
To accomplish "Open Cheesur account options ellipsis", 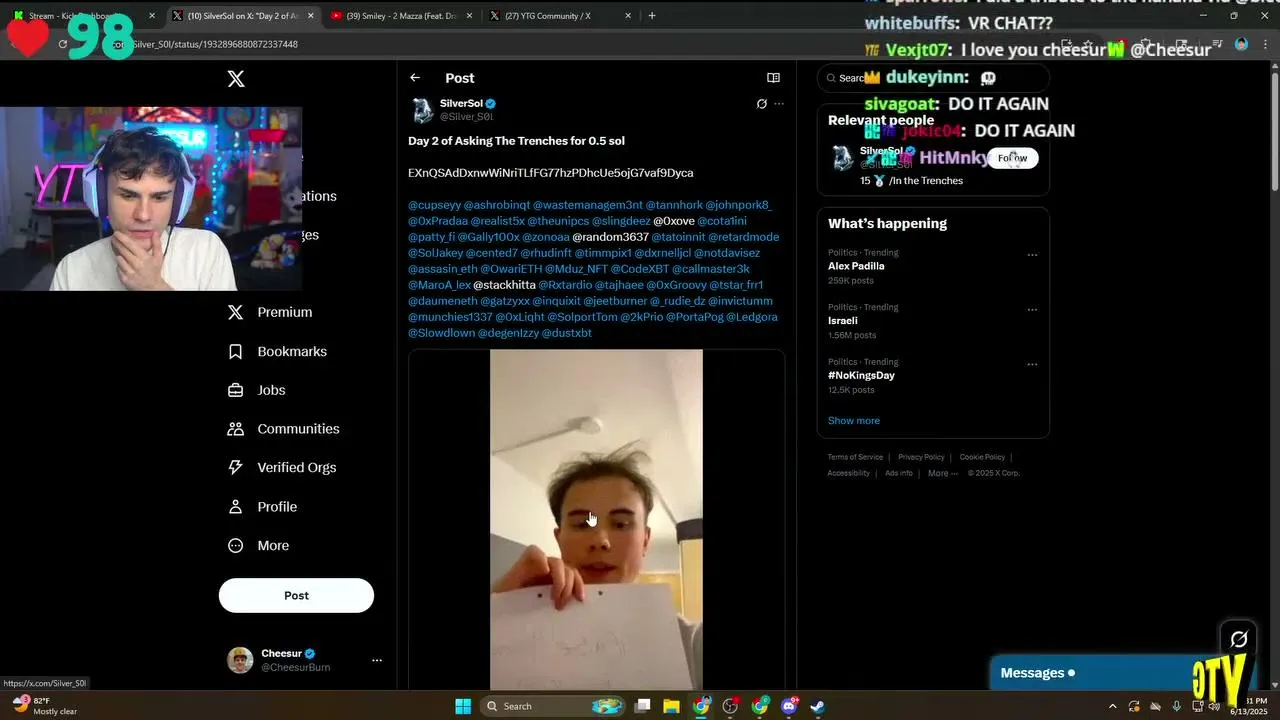I will pyautogui.click(x=377, y=660).
